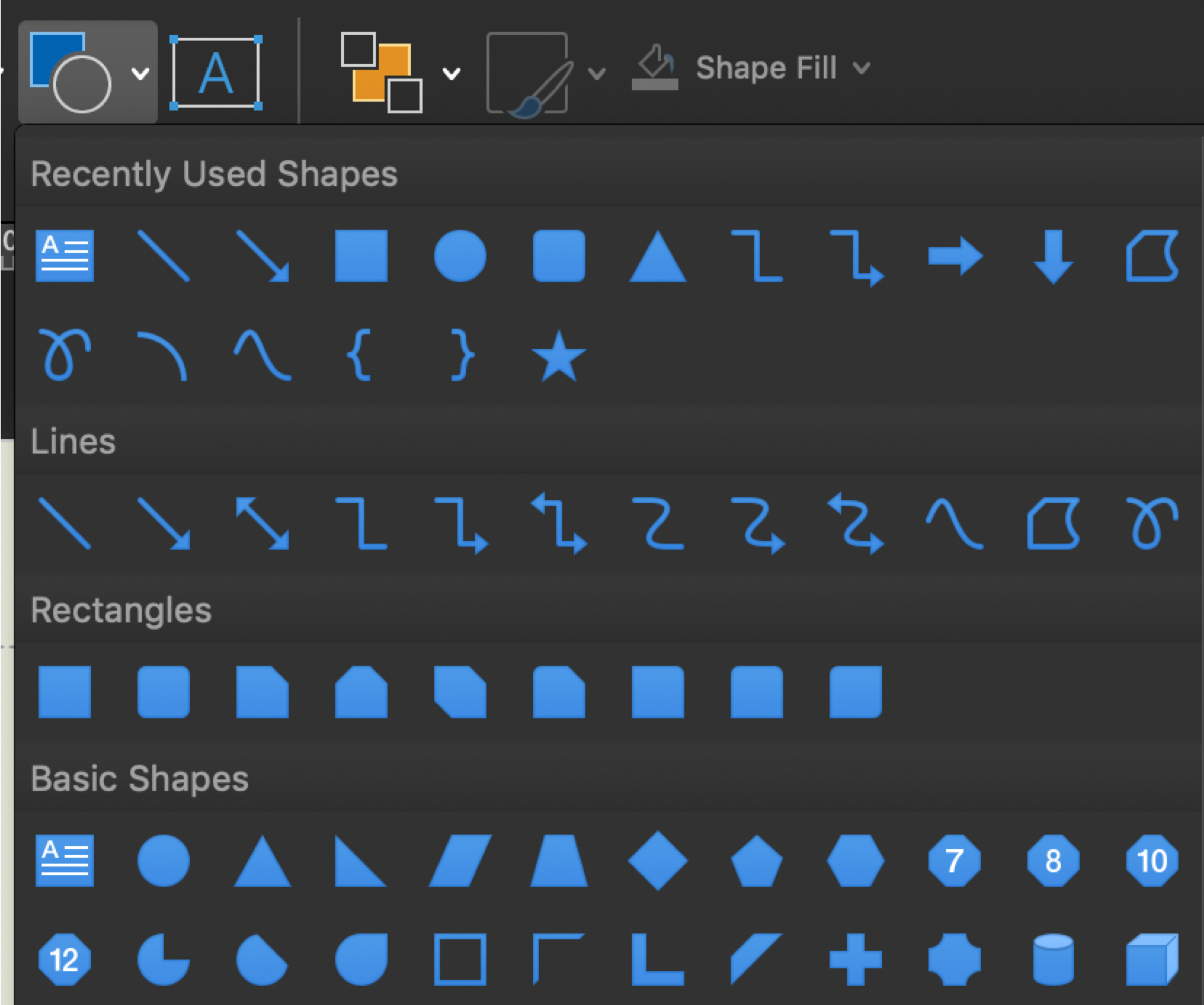
Task: Select Isosceles Triangle under Basic Shapes
Action: point(263,861)
